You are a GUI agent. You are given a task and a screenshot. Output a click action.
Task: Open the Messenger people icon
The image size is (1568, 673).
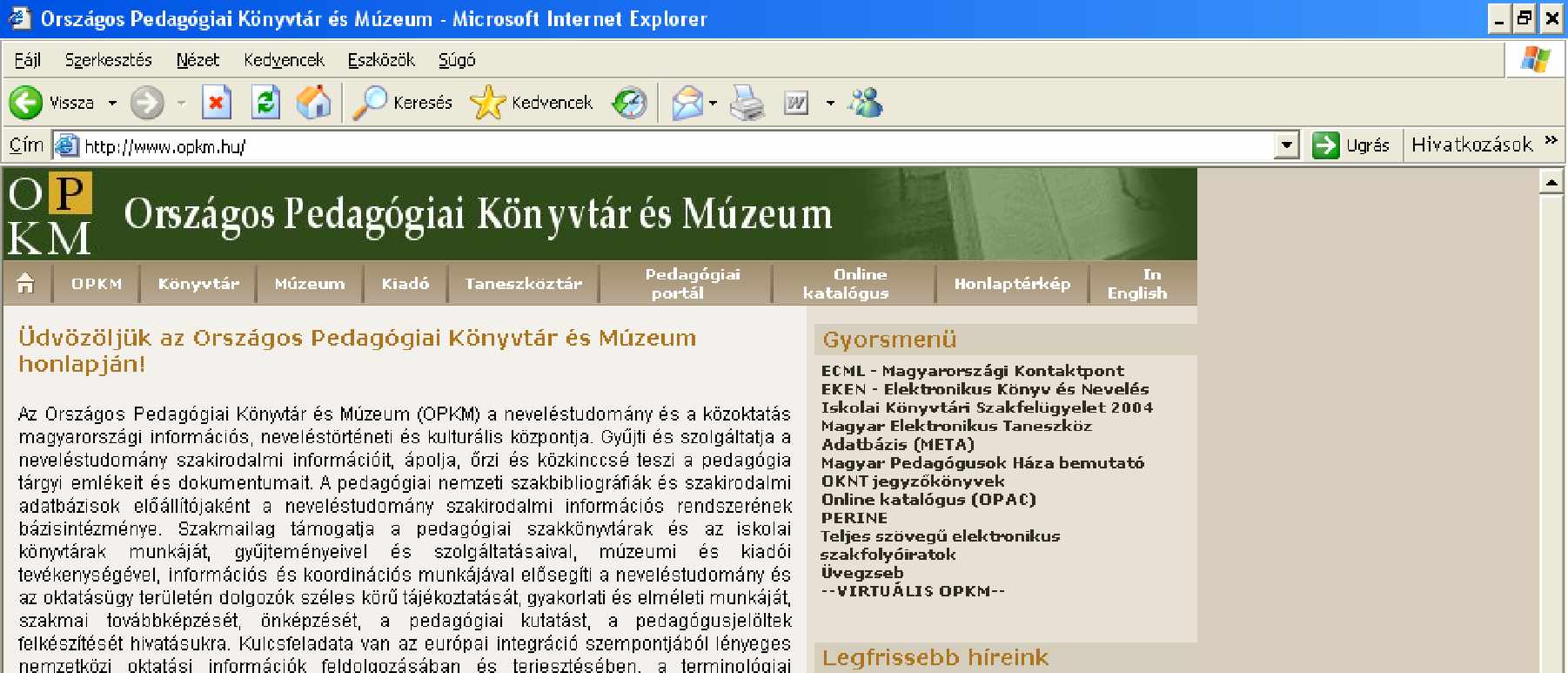coord(866,103)
